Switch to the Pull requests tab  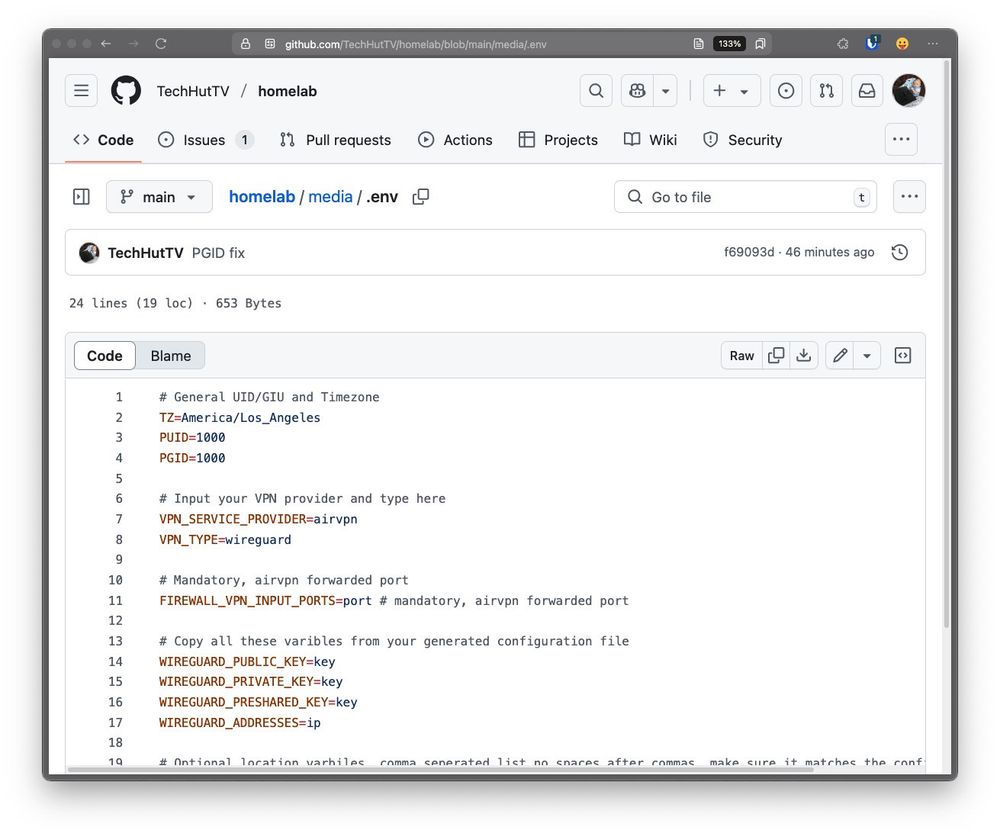(335, 140)
